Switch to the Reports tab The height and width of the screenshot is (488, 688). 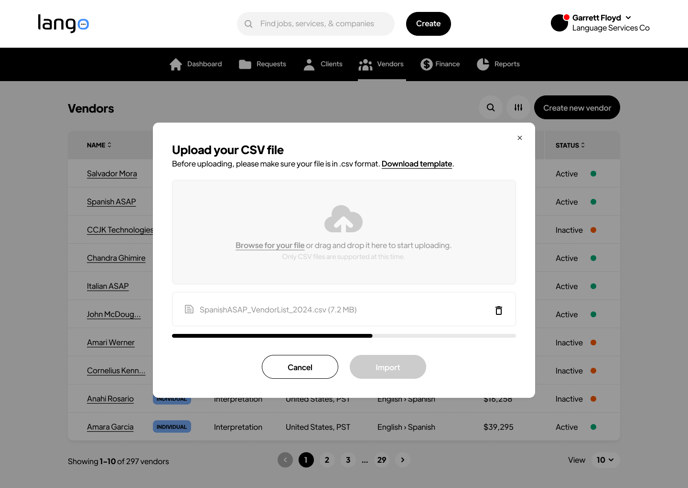(x=498, y=64)
